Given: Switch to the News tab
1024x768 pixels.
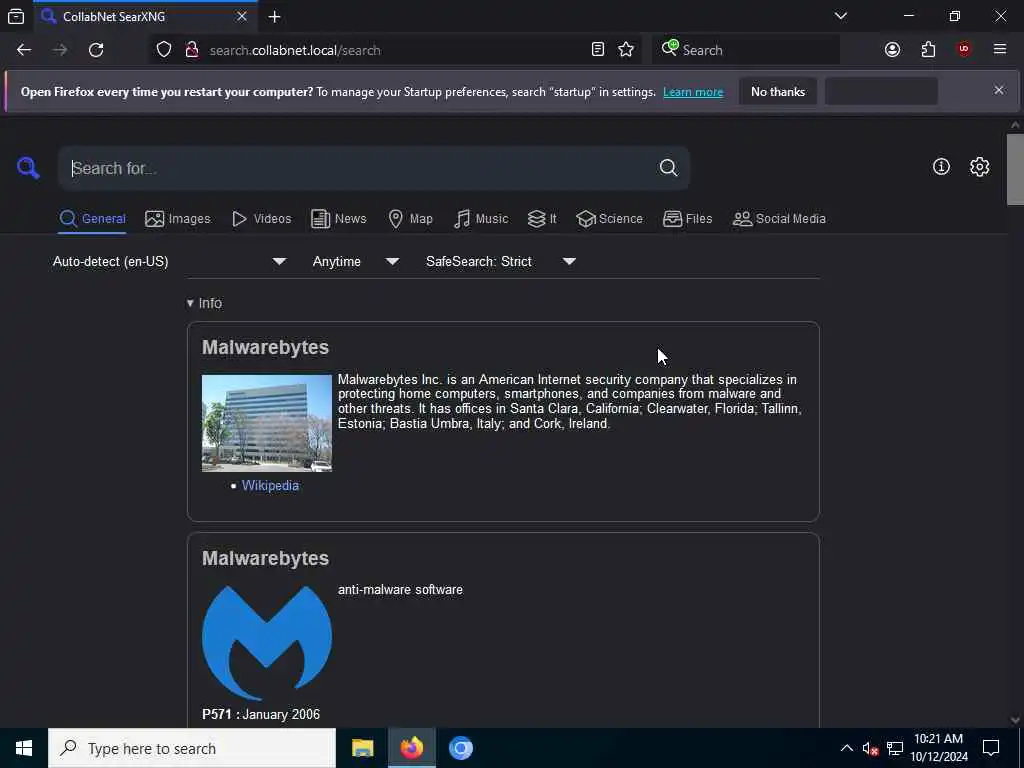Looking at the screenshot, I should point(338,219).
